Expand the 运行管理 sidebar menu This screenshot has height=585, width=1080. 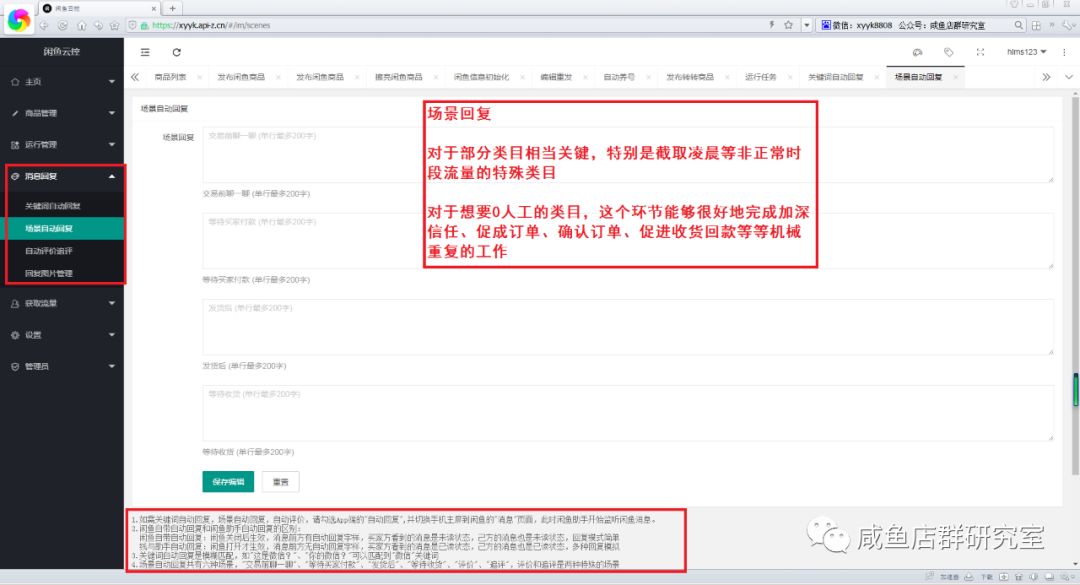[60, 145]
